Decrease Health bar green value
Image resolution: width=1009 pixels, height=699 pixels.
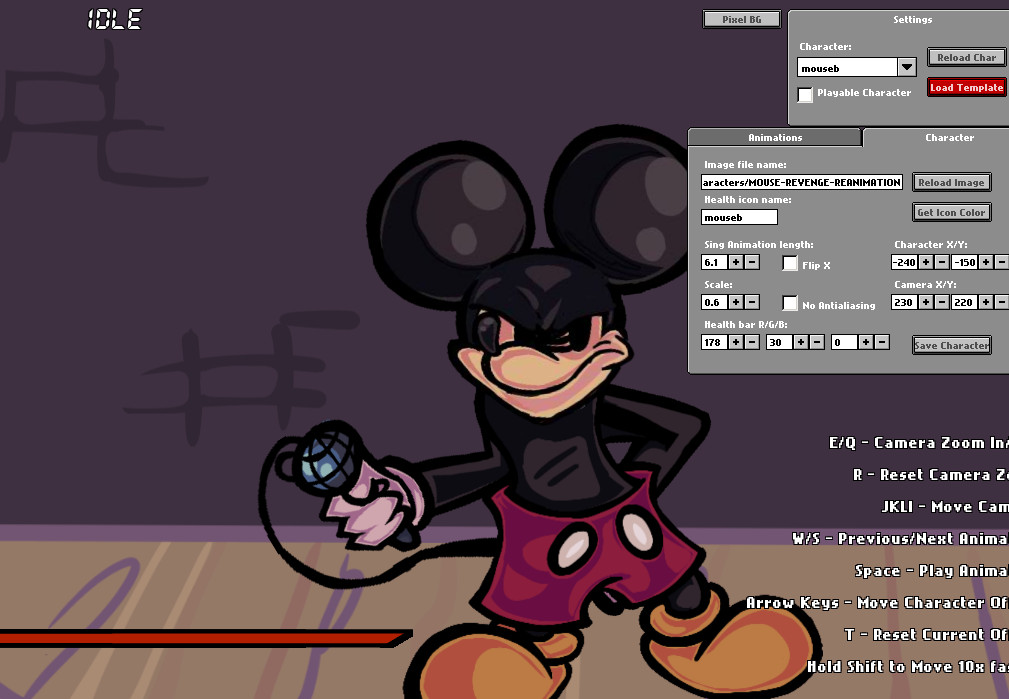[817, 342]
